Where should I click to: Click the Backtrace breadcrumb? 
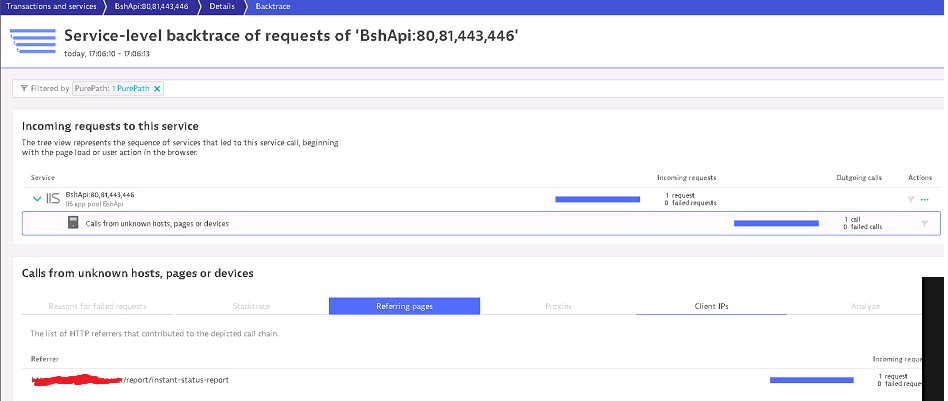pos(274,6)
